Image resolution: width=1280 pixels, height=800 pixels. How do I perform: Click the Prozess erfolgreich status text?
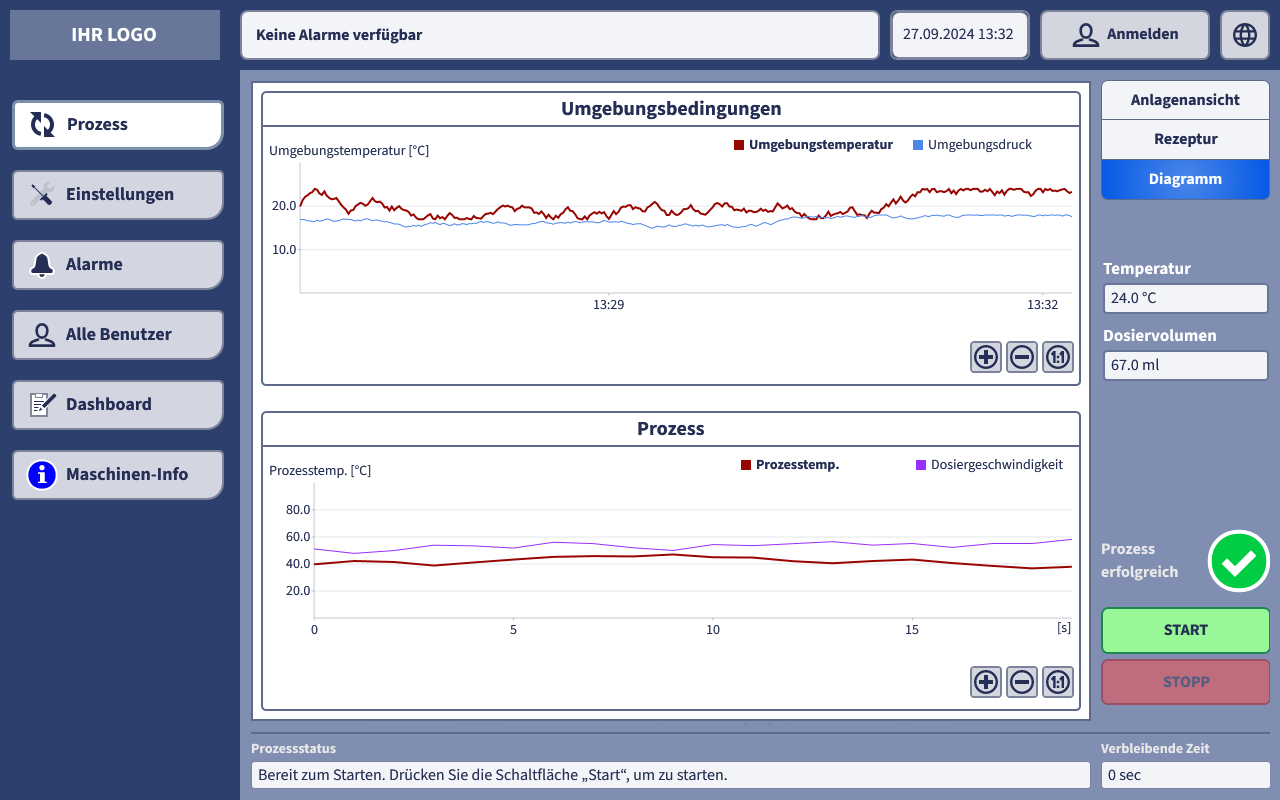pos(1140,561)
